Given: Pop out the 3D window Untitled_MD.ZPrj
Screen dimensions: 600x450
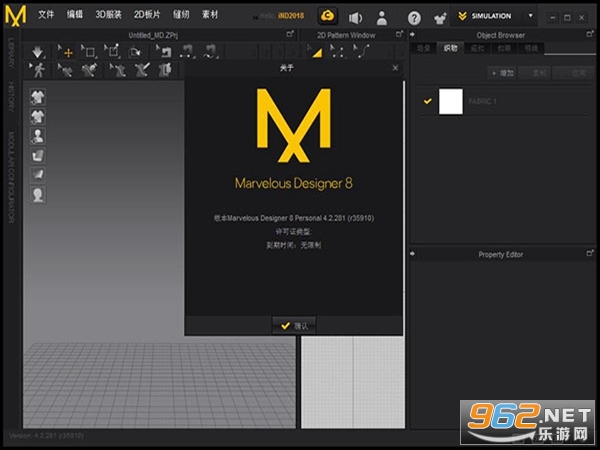Looking at the screenshot, I should point(290,34).
